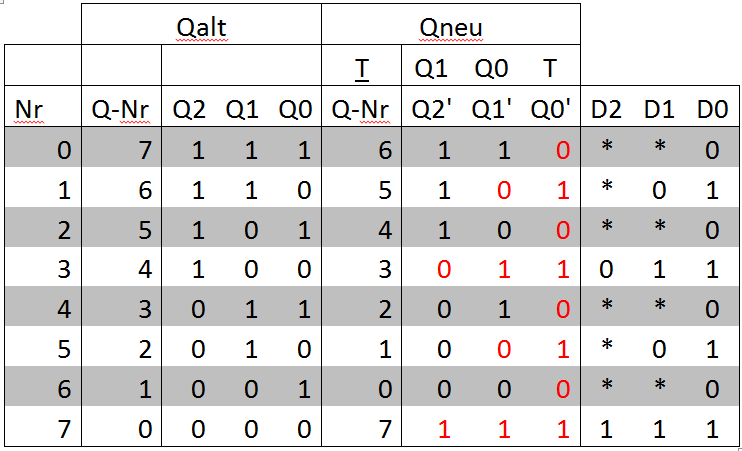Click the red Q0' value in row 0
Image resolution: width=742 pixels, height=451 pixels.
pos(561,151)
